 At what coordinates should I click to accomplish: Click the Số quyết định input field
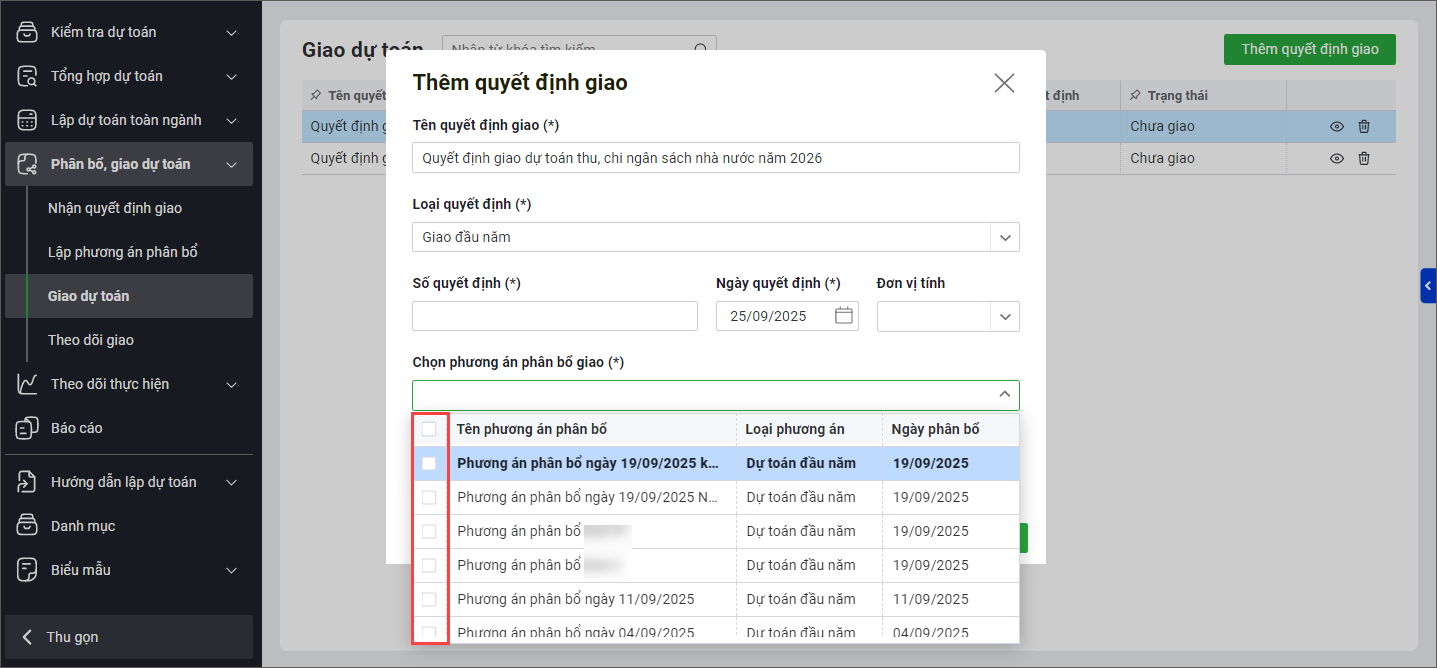click(554, 316)
